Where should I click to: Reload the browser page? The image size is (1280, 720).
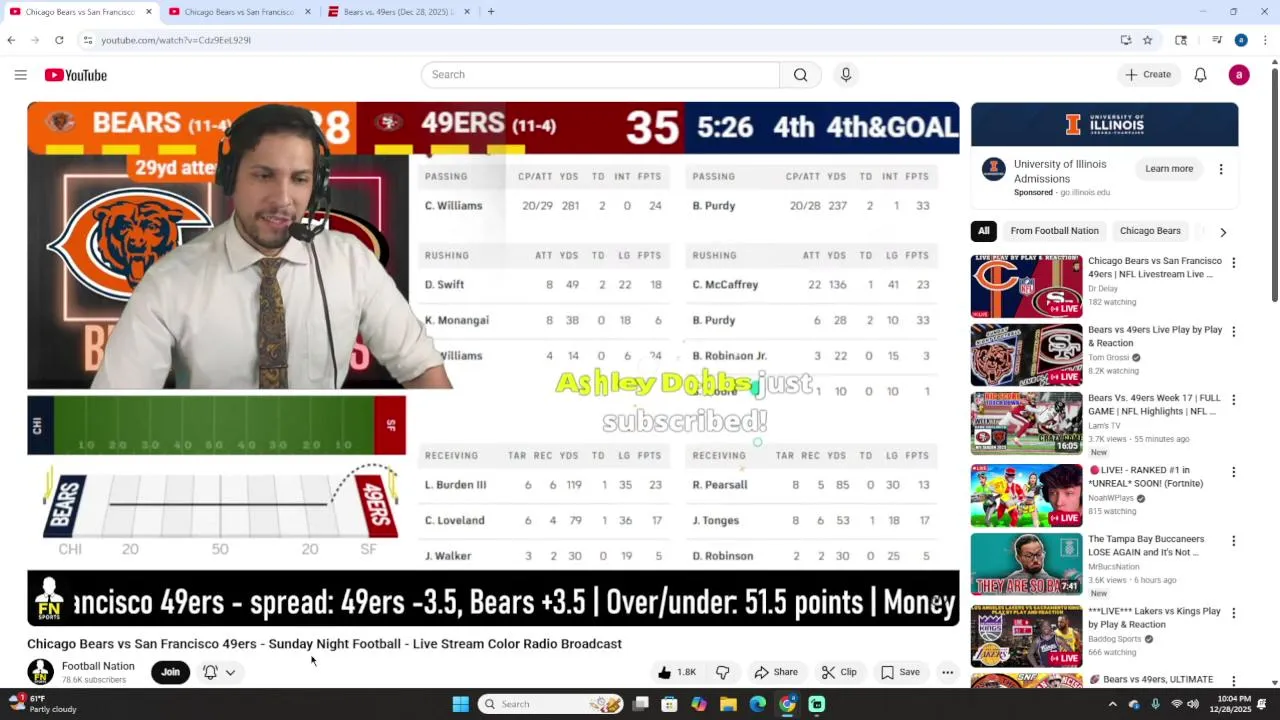pos(59,40)
